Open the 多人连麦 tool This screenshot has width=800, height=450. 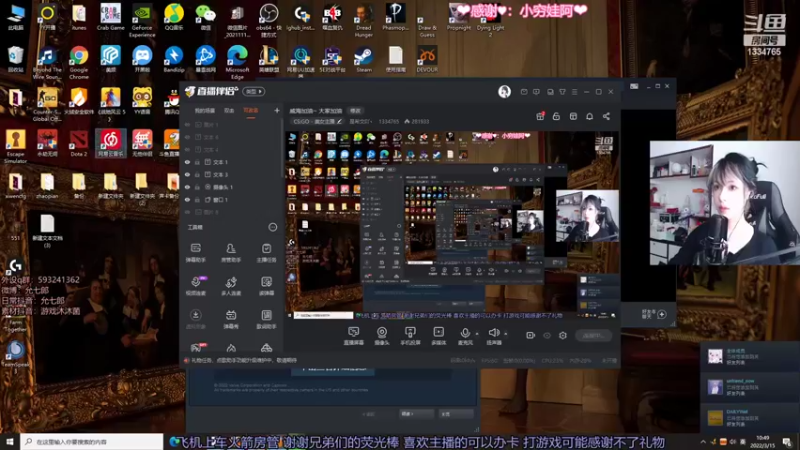point(231,286)
